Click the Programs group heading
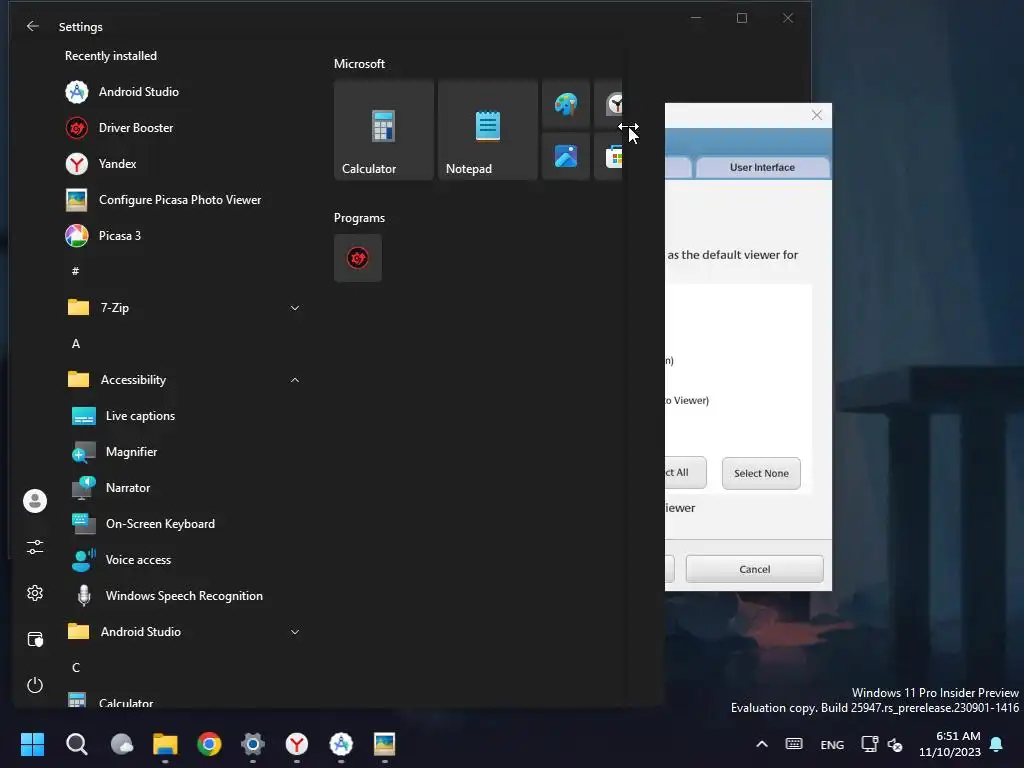Image resolution: width=1024 pixels, height=768 pixels. (x=359, y=218)
